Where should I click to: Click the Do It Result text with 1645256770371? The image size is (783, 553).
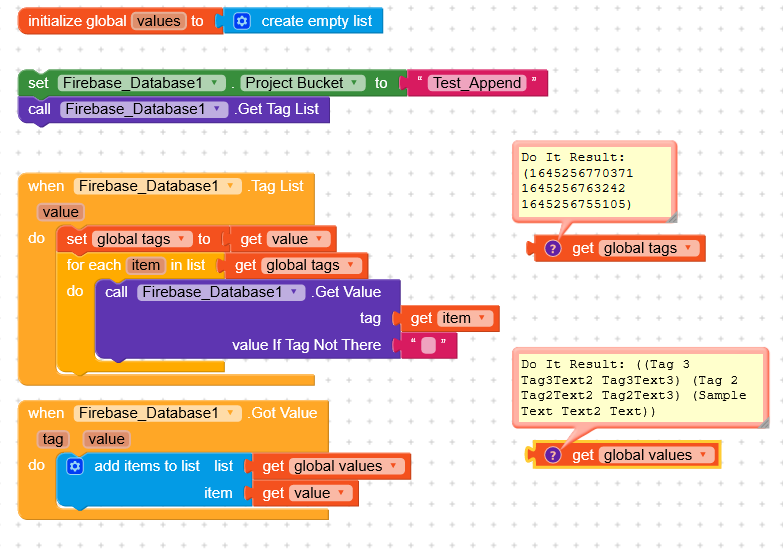577,180
